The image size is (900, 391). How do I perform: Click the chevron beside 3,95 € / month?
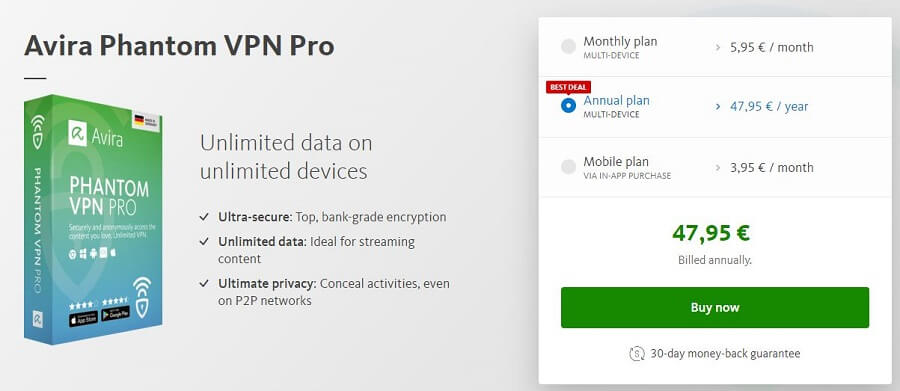click(x=718, y=168)
